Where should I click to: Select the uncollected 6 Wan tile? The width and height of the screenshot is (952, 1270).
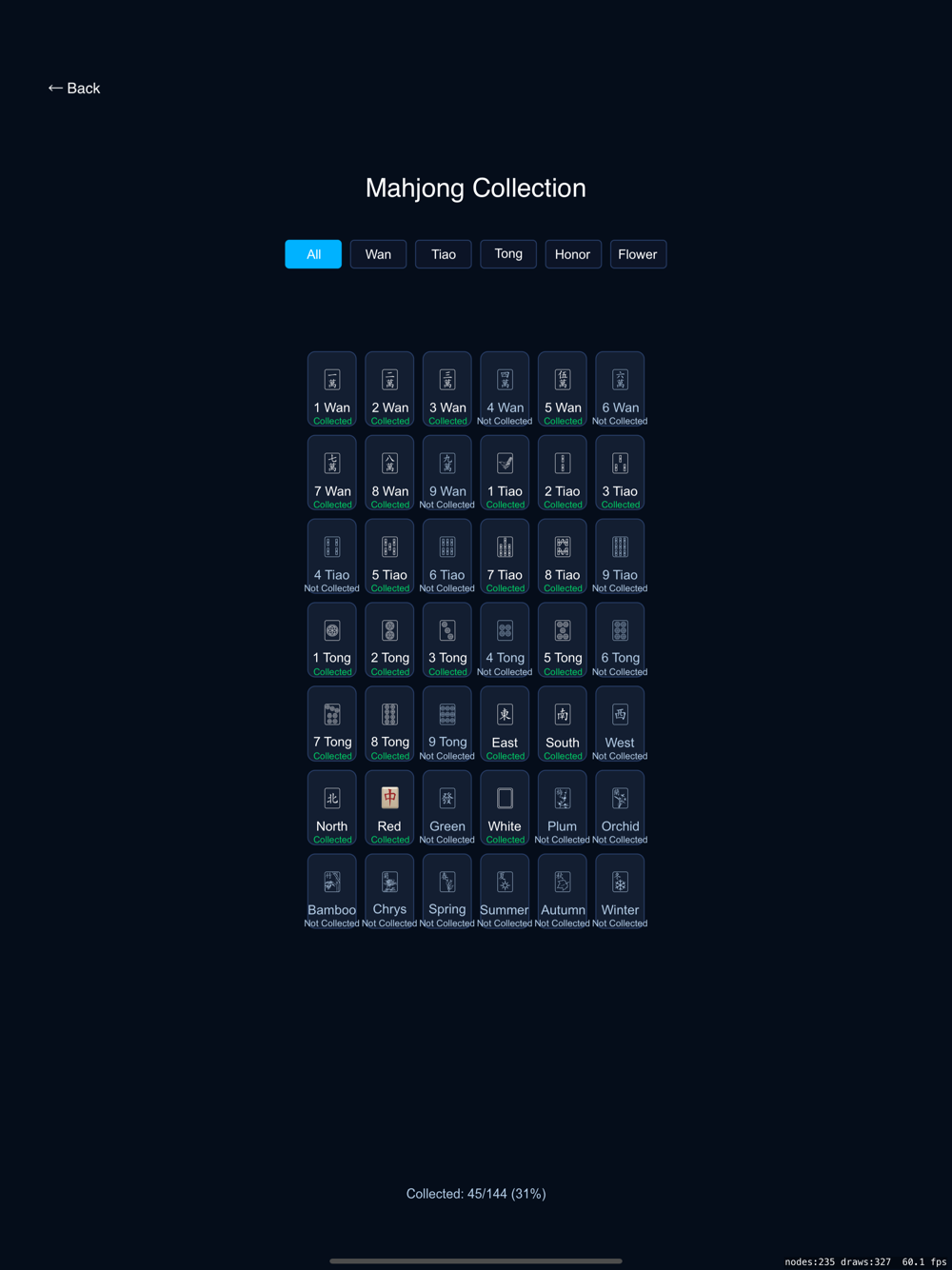(x=620, y=389)
